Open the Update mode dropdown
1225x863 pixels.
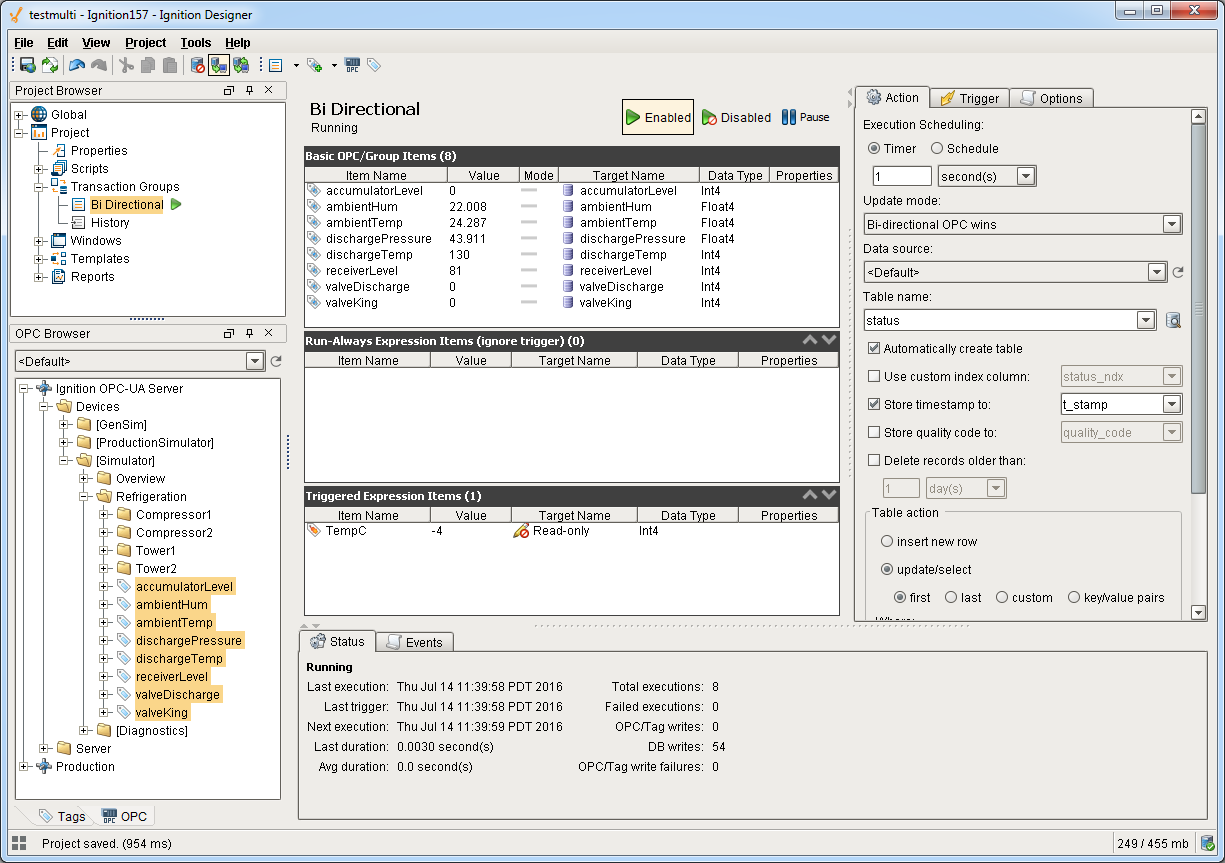pos(1172,224)
